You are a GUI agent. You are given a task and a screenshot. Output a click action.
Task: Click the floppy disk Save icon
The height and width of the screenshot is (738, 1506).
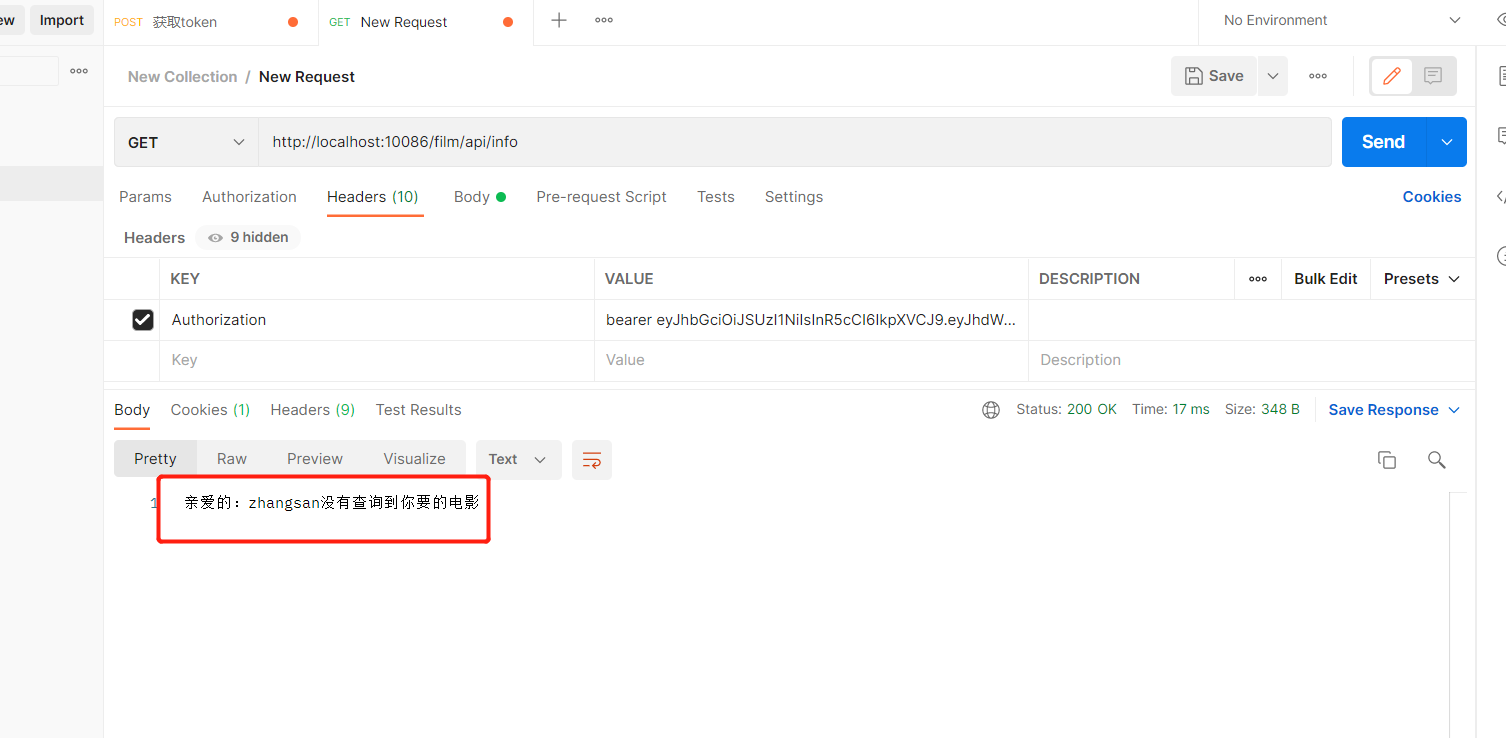pyautogui.click(x=1193, y=76)
